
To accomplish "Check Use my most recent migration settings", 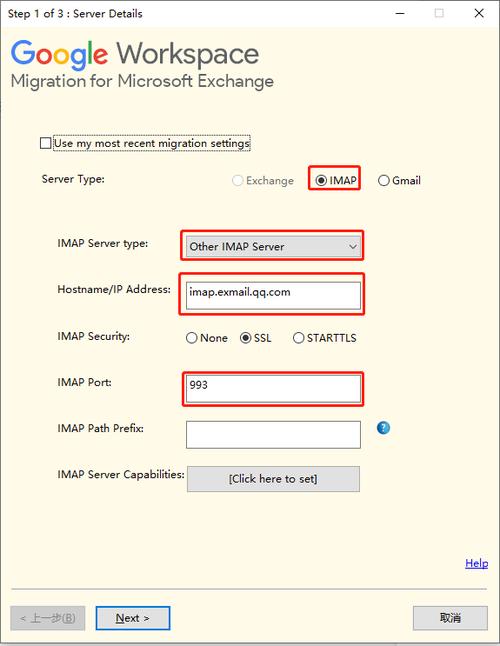I will click(46, 143).
